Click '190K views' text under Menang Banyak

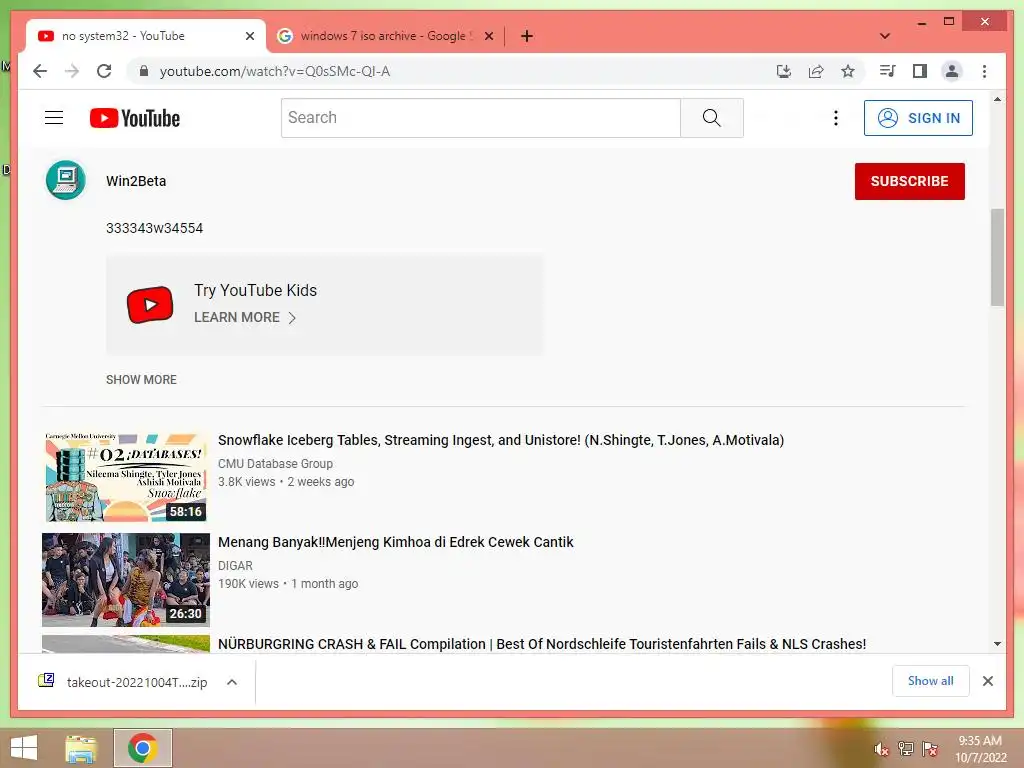pos(248,584)
